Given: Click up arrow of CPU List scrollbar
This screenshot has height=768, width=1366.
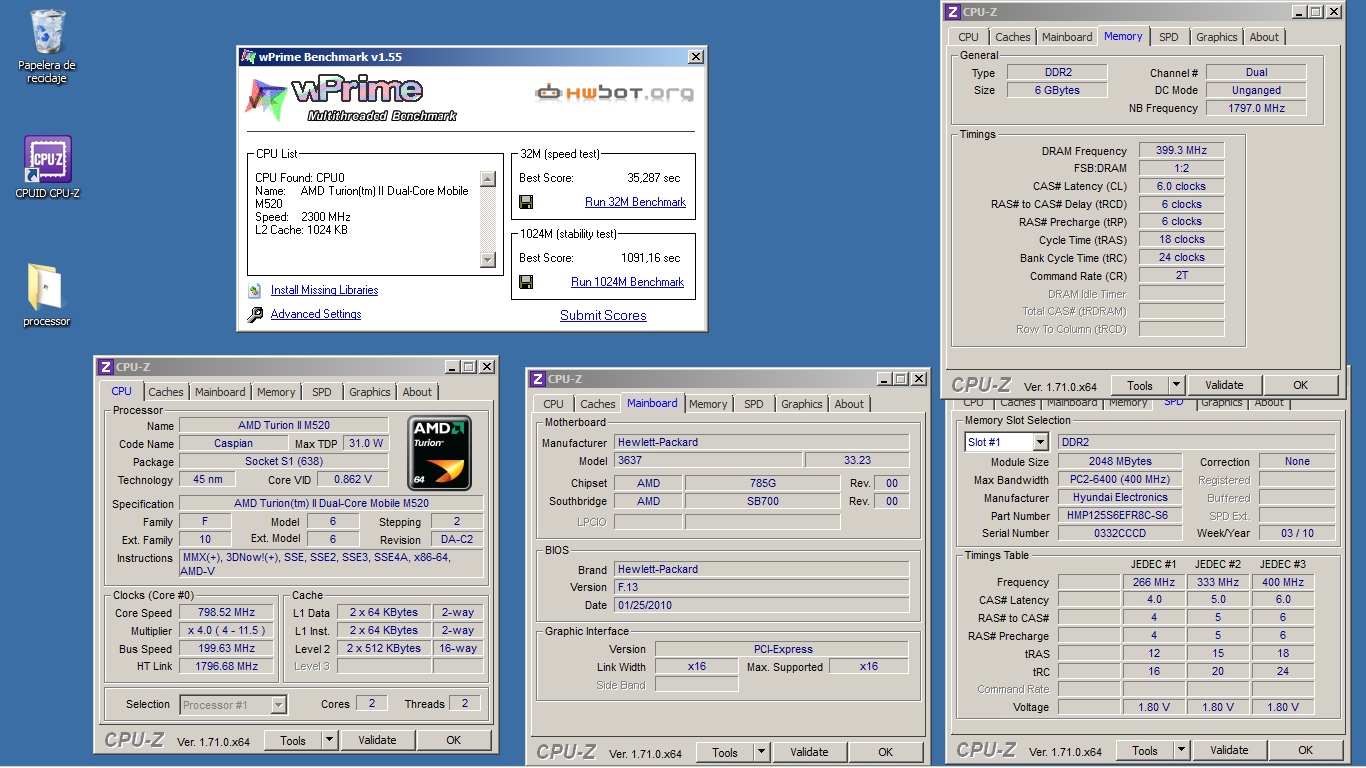Looking at the screenshot, I should coord(488,179).
